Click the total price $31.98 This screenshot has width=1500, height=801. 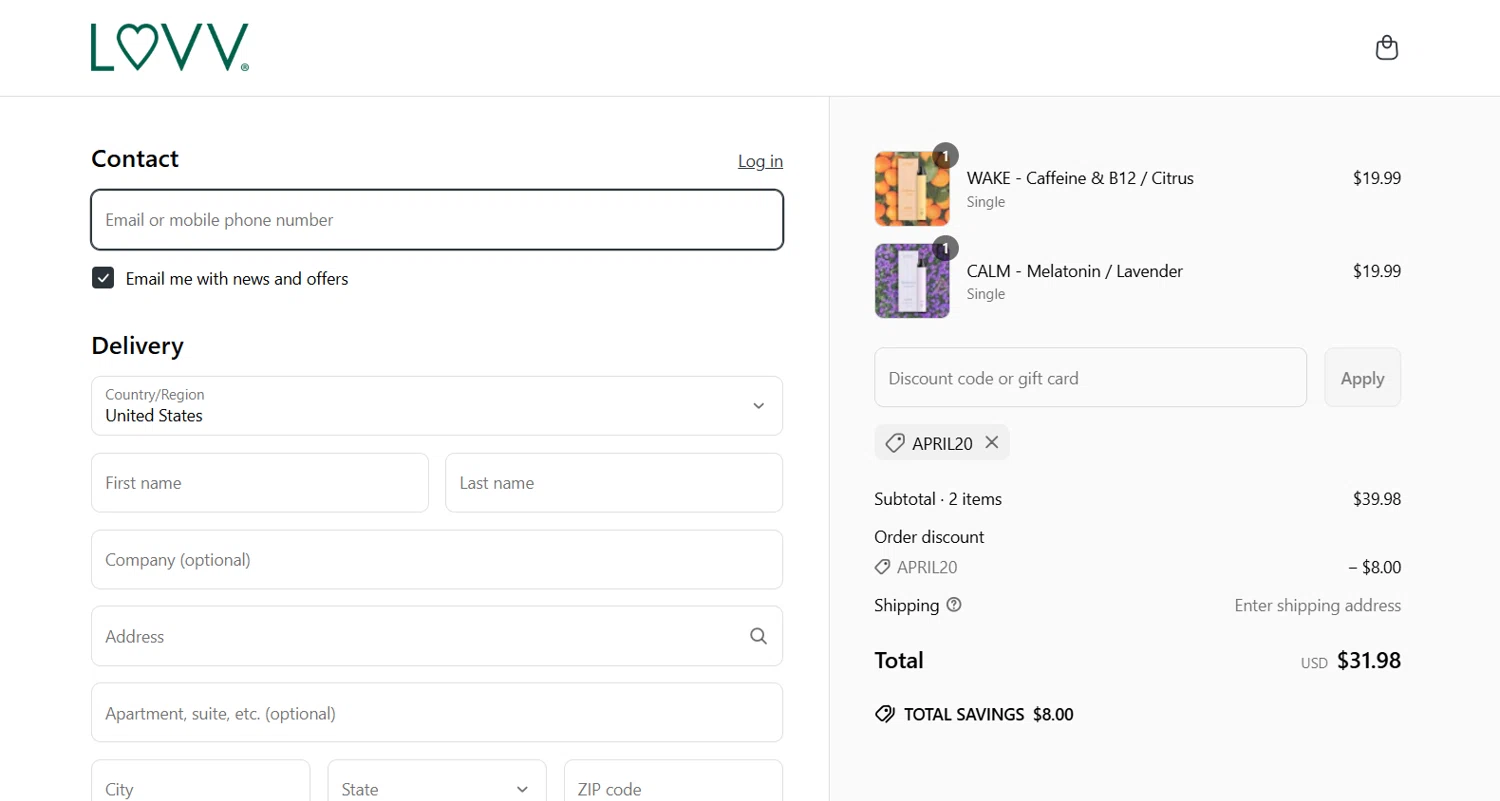click(1369, 660)
